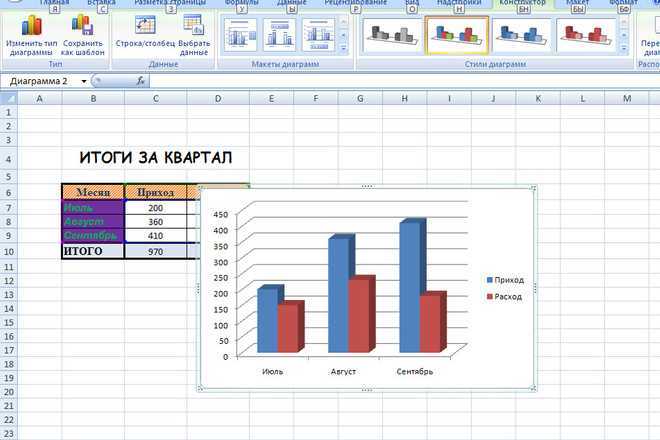Choose the multicolor chart style
The image size is (660, 440).
click(x=457, y=35)
